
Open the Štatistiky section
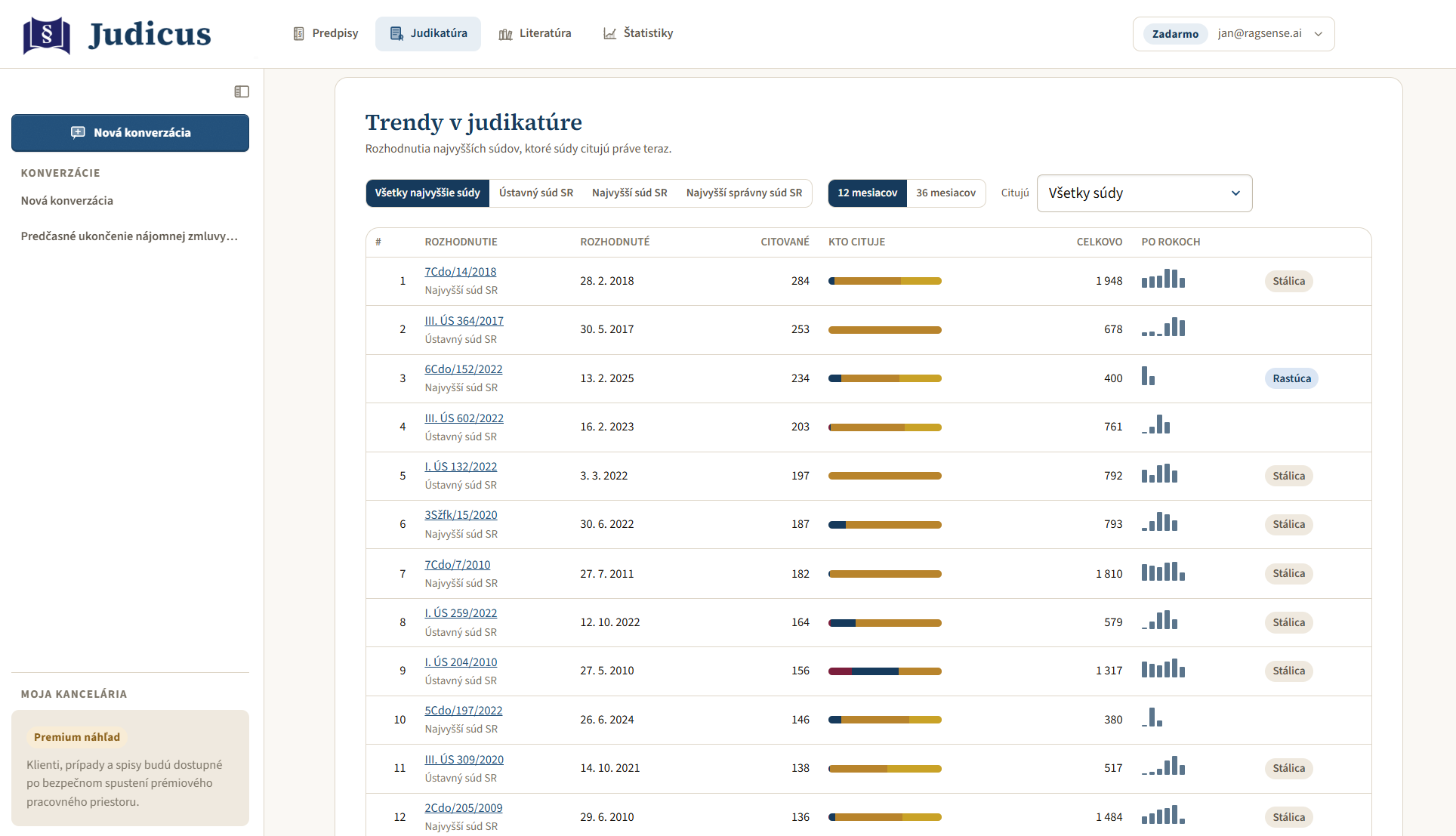pos(638,33)
